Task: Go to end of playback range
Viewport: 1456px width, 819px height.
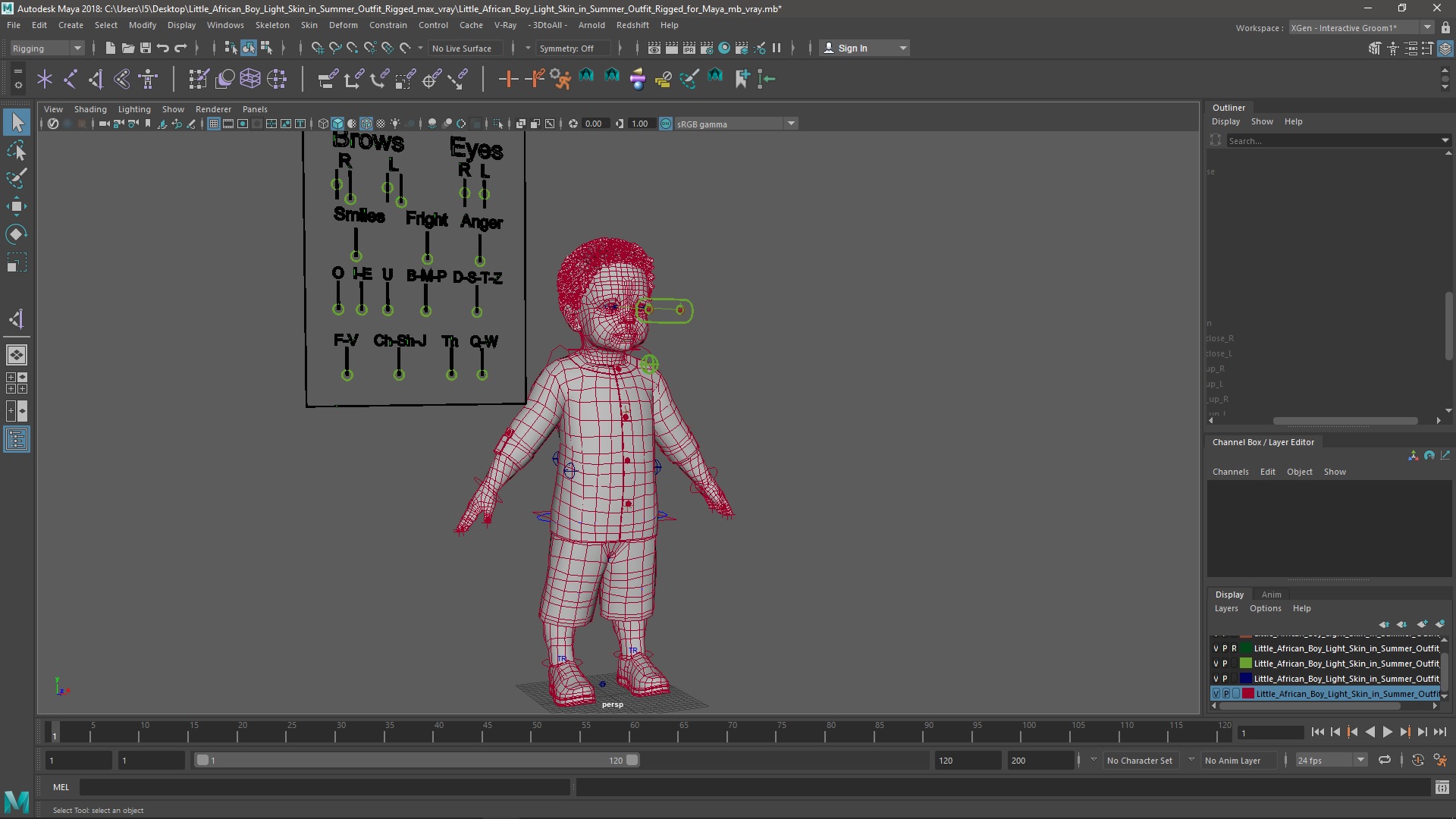Action: (1440, 732)
